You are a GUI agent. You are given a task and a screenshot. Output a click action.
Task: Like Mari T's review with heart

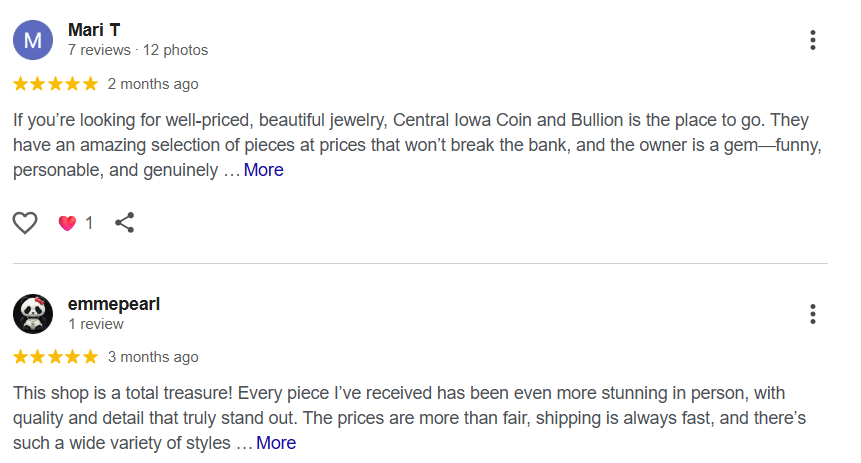(25, 223)
